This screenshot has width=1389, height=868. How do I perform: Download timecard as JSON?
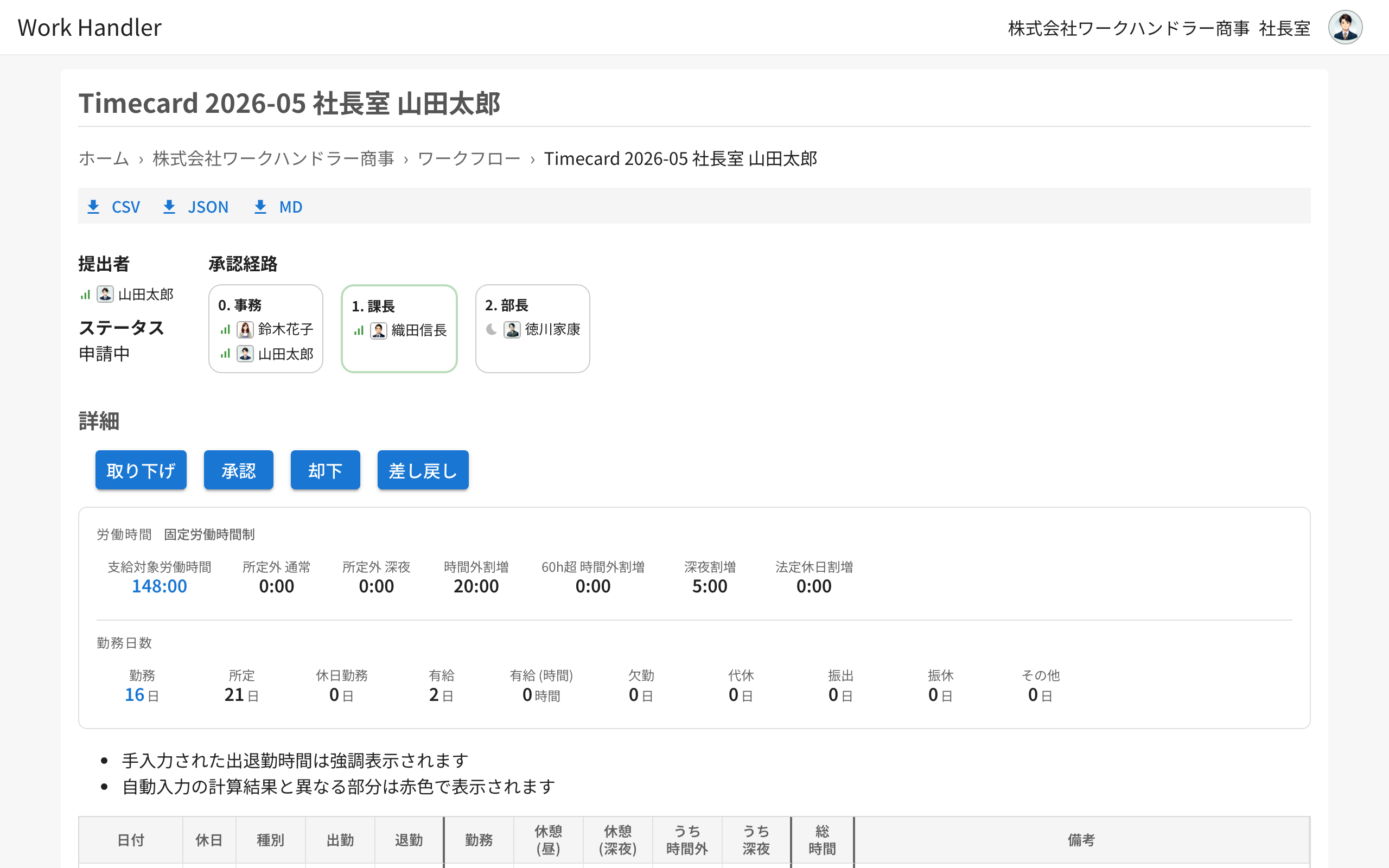click(195, 207)
